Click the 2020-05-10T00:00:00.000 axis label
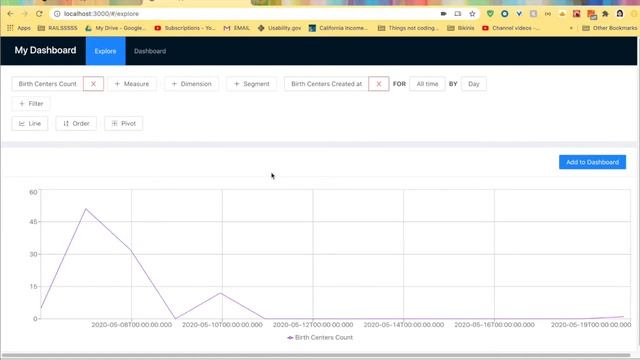 click(x=222, y=325)
